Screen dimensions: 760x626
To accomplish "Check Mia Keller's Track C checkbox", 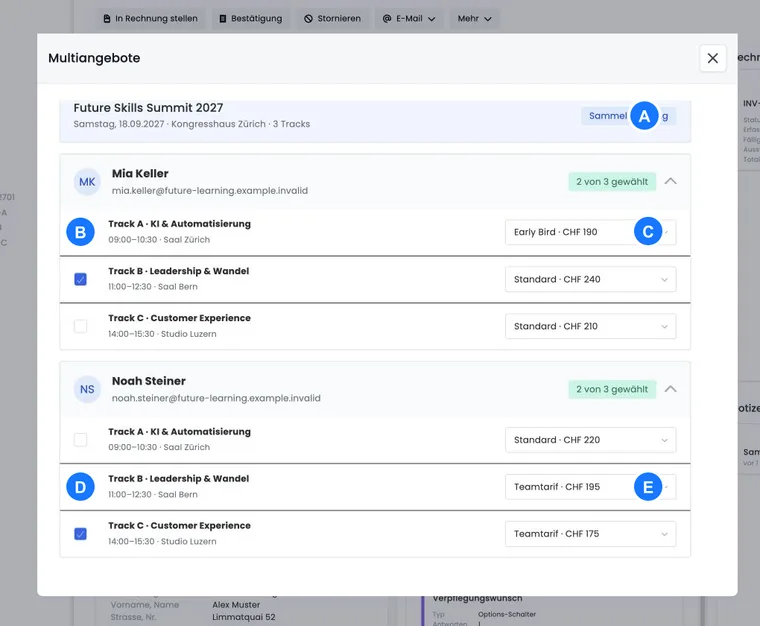I will click(80, 326).
